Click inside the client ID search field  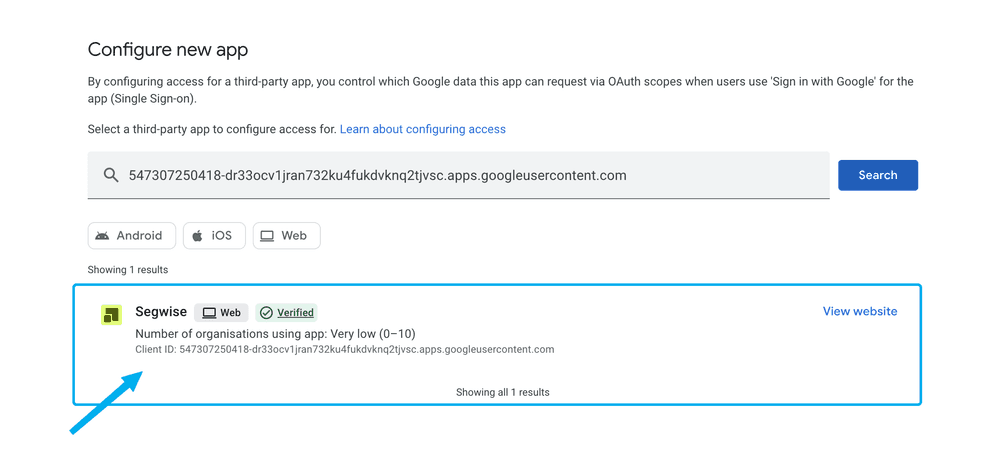pyautogui.click(x=459, y=175)
